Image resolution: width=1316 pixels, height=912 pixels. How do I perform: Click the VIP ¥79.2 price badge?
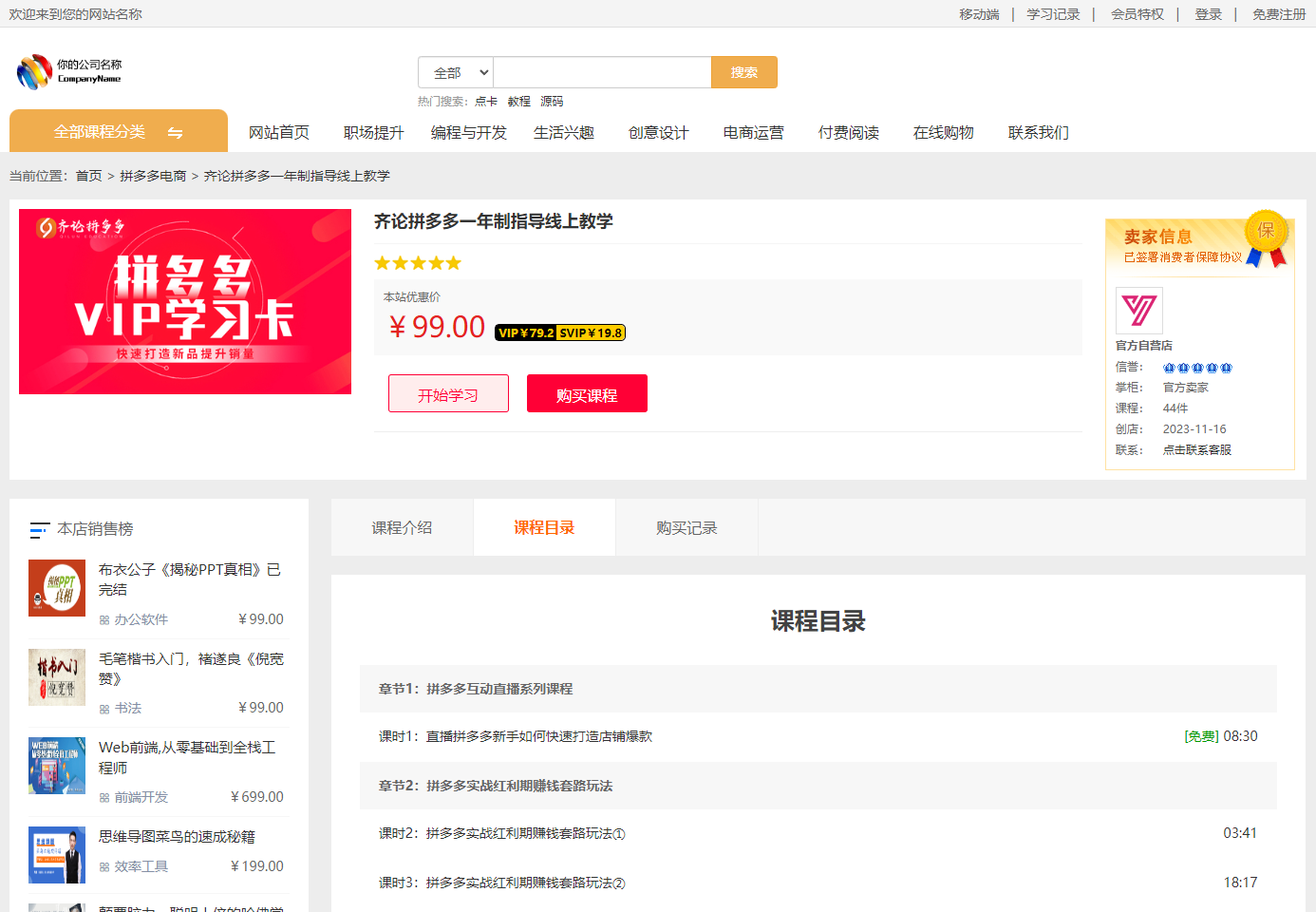point(526,332)
